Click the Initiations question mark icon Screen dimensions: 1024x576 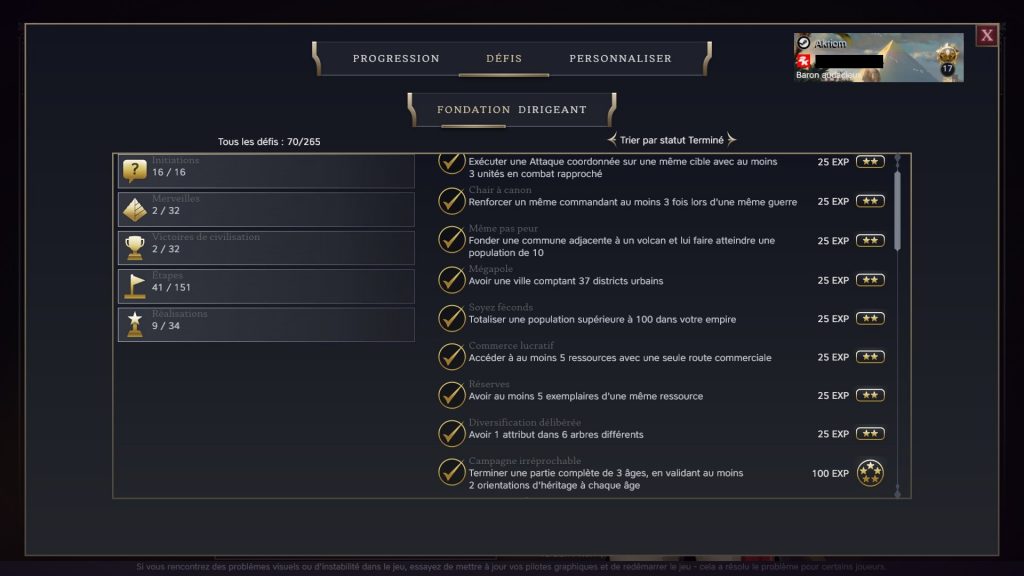click(x=134, y=171)
